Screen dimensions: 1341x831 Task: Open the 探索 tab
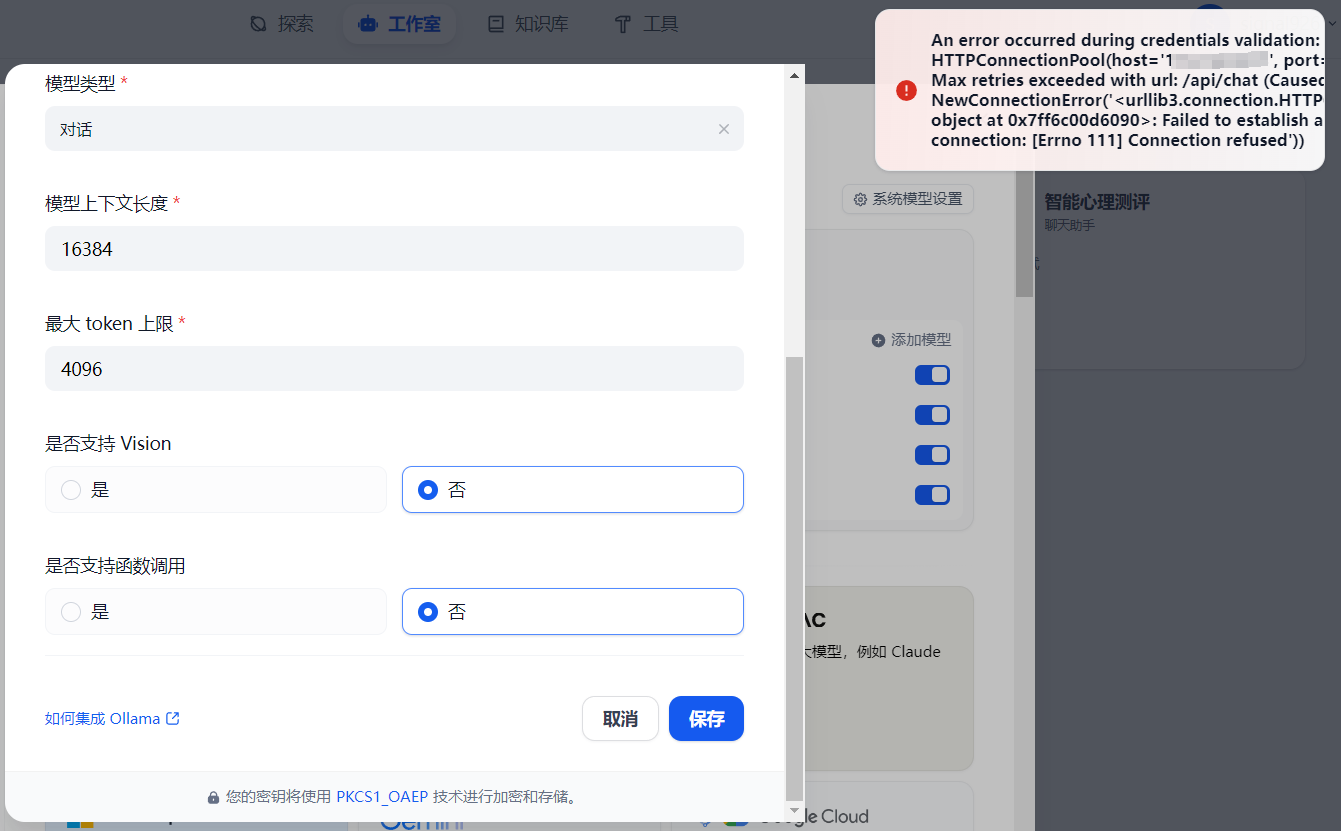[x=281, y=24]
